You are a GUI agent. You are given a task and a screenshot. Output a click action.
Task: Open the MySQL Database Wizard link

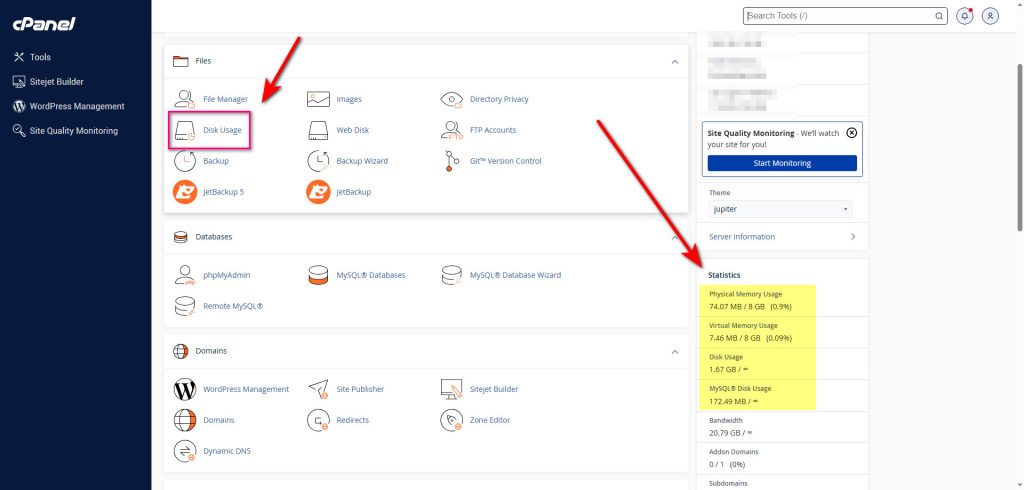coord(515,275)
